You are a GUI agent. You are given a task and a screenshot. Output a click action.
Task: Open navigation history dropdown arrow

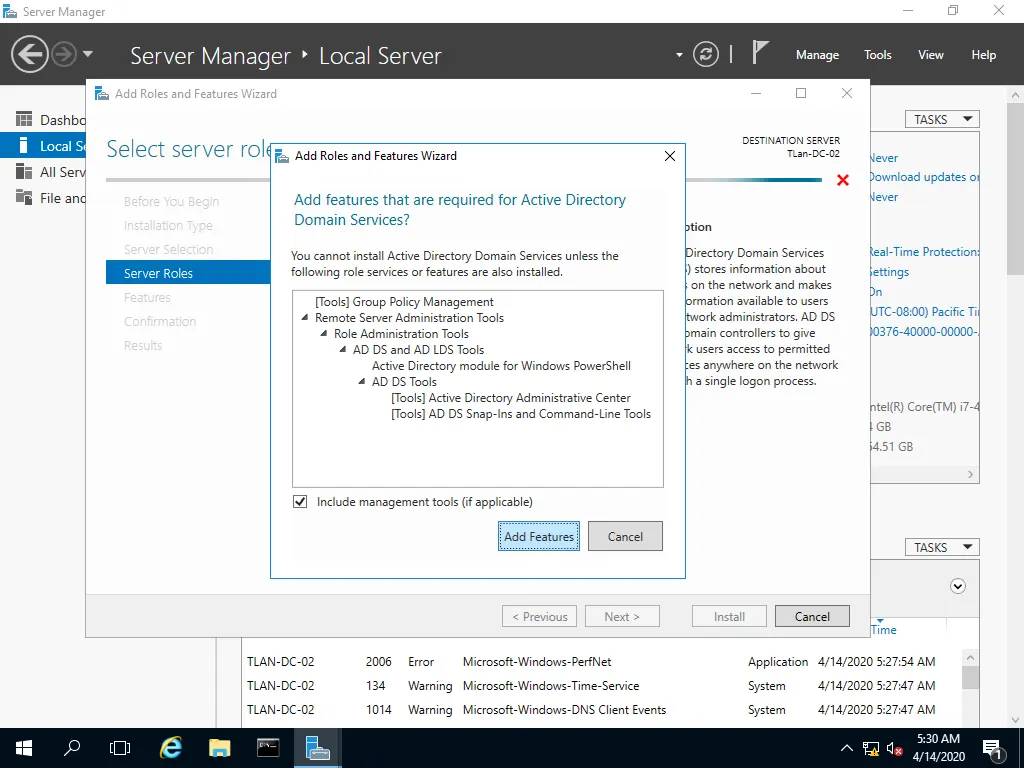tap(88, 54)
